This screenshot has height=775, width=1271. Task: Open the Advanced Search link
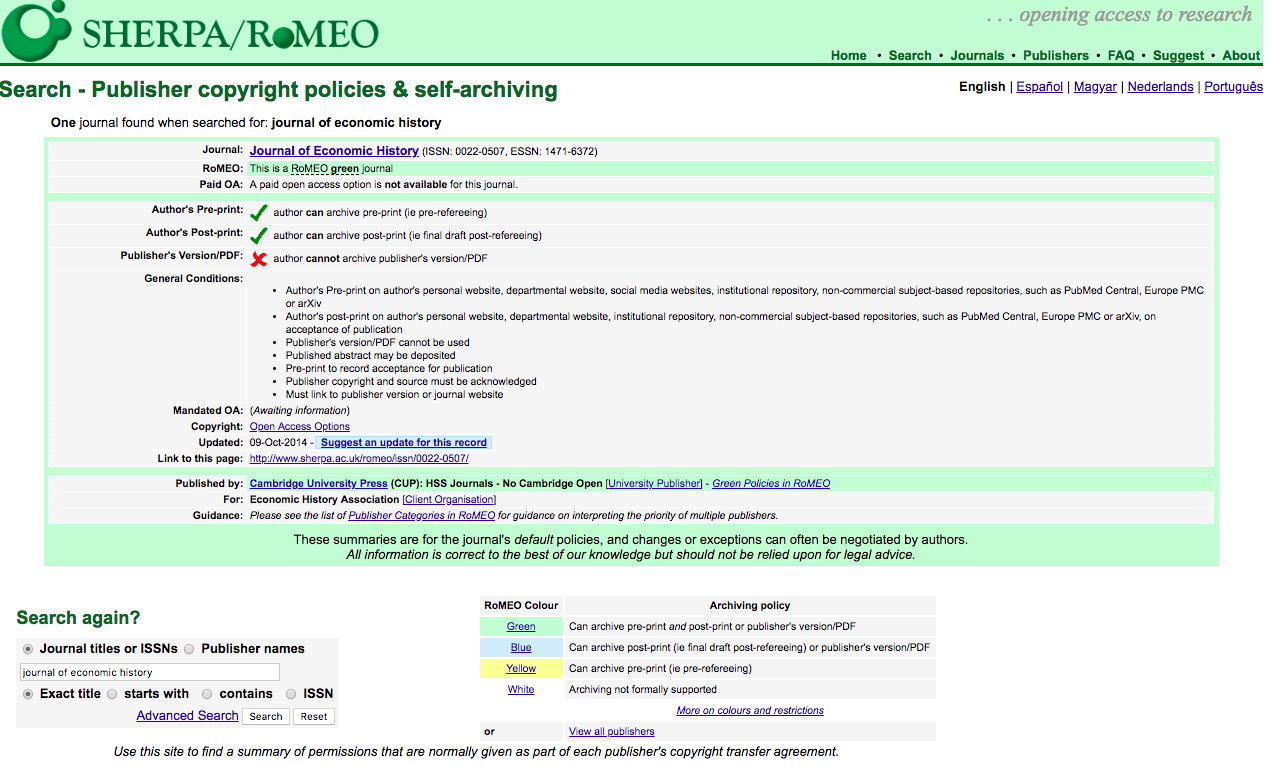[x=187, y=716]
